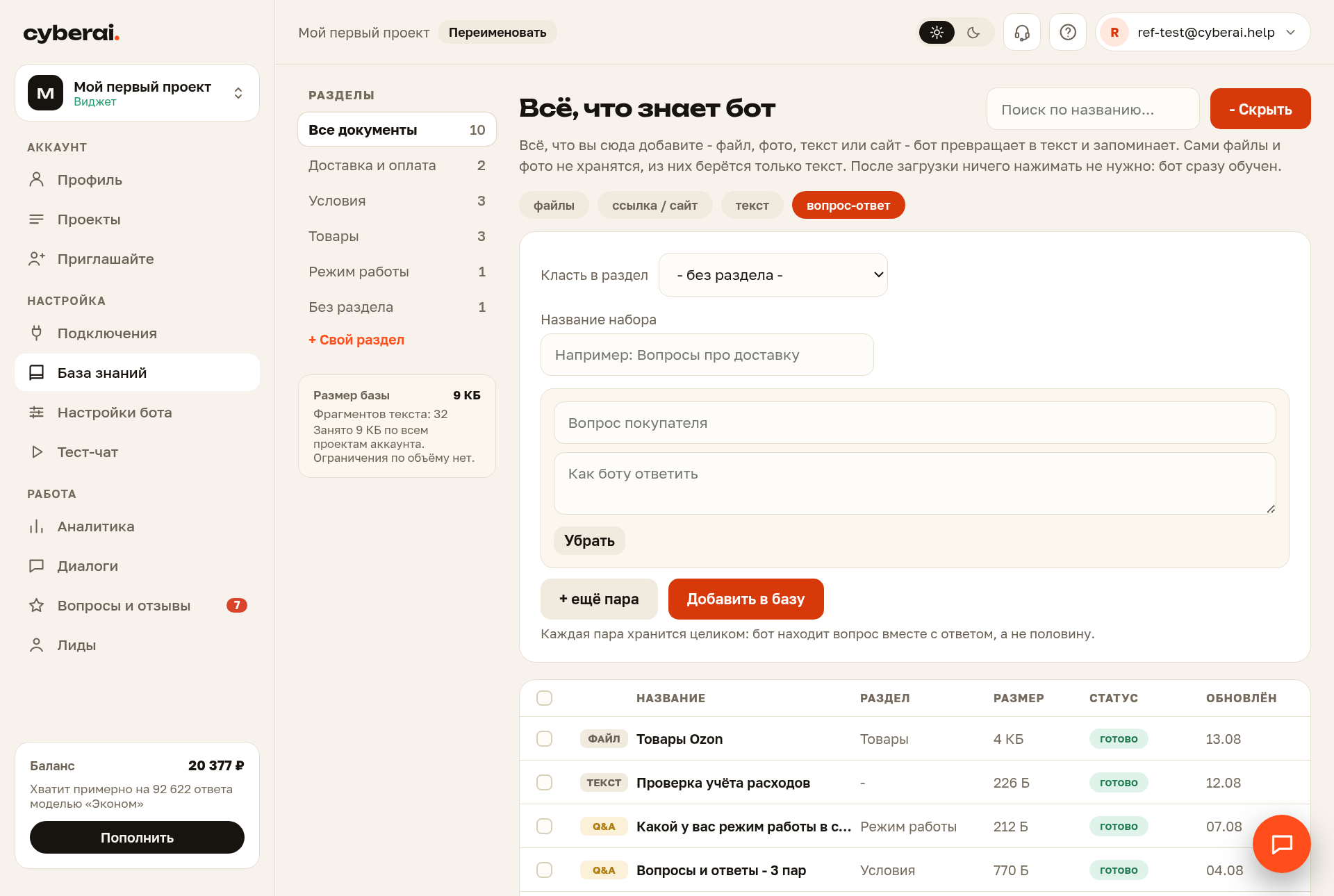Click the Лиды person icon
This screenshot has height=896, width=1334.
(x=37, y=645)
